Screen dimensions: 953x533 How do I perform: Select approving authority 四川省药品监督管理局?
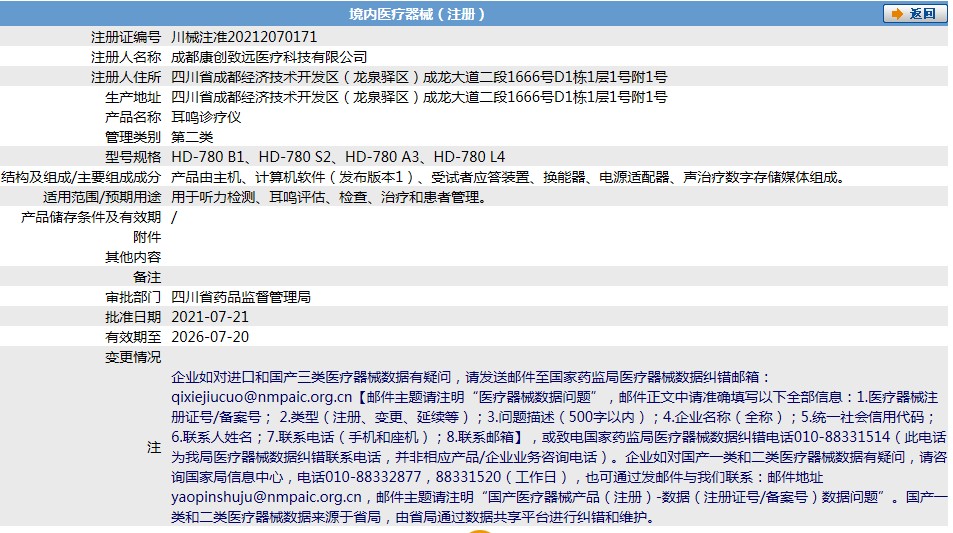pyautogui.click(x=241, y=297)
